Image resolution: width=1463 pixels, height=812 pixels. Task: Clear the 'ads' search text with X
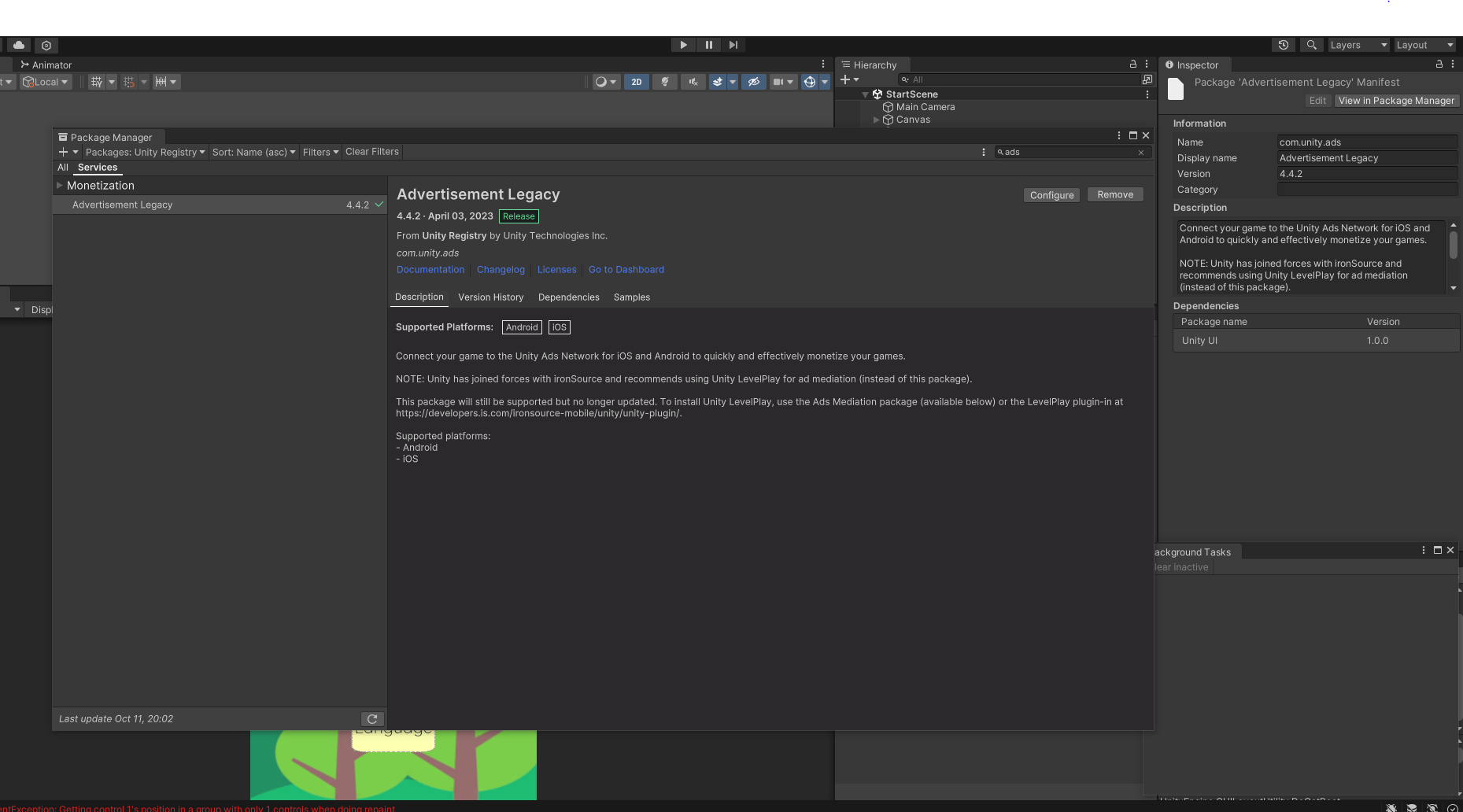point(1141,153)
